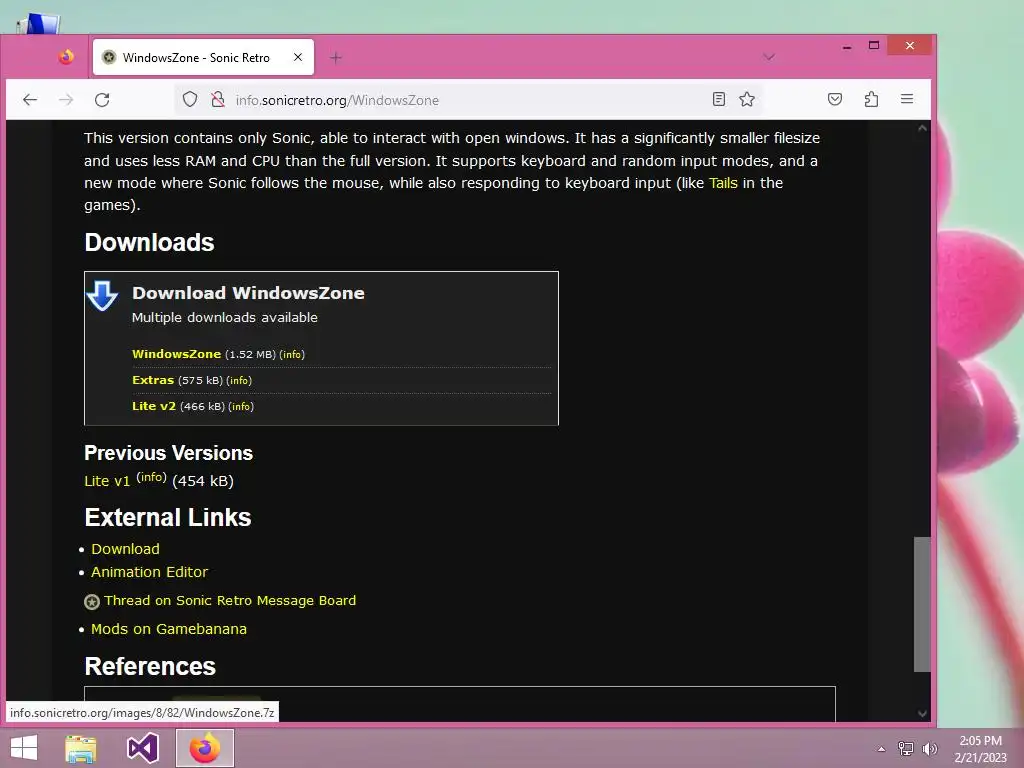This screenshot has width=1024, height=768.
Task: Open info link for Extras download
Action: coord(239,381)
